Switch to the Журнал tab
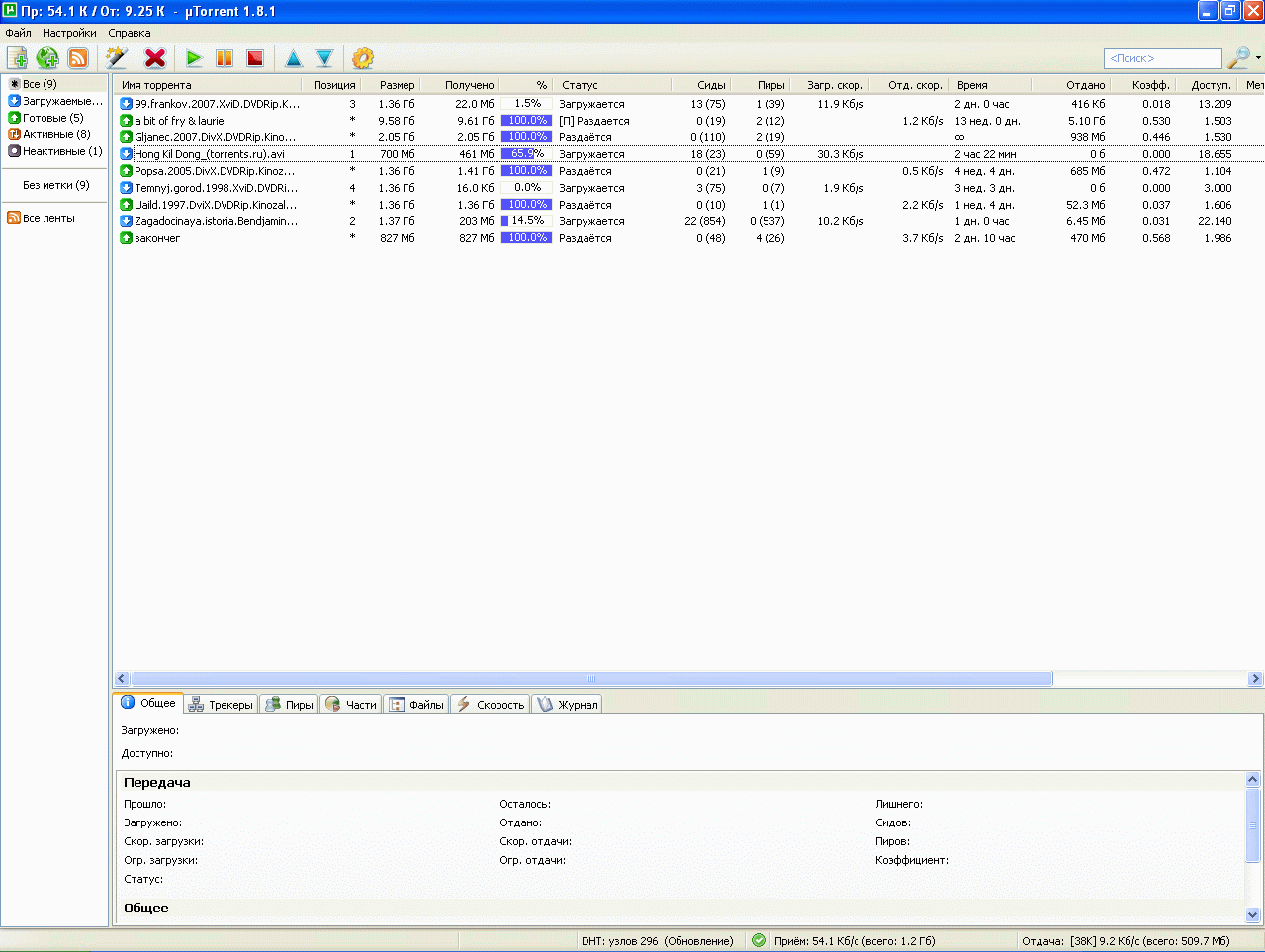1265x952 pixels. [x=568, y=705]
